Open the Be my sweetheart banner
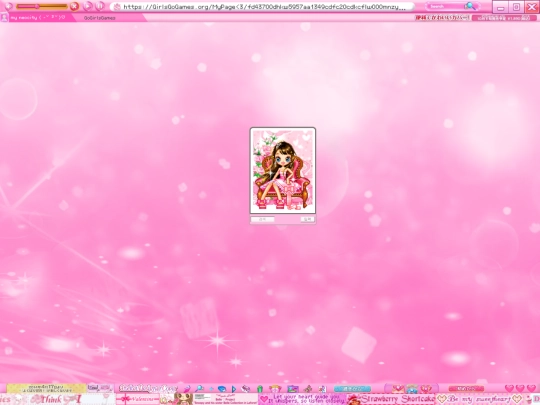The image size is (540, 405). click(479, 399)
